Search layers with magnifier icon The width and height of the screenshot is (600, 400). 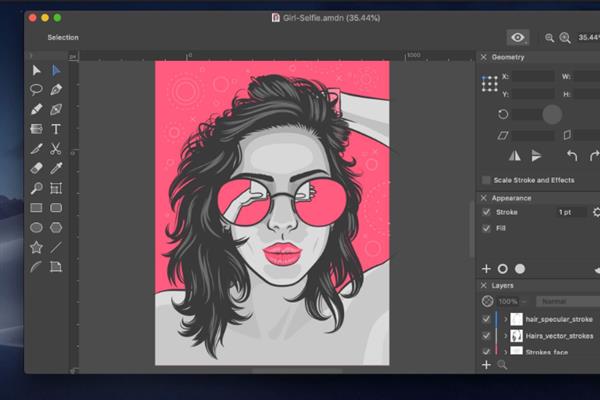click(x=502, y=365)
